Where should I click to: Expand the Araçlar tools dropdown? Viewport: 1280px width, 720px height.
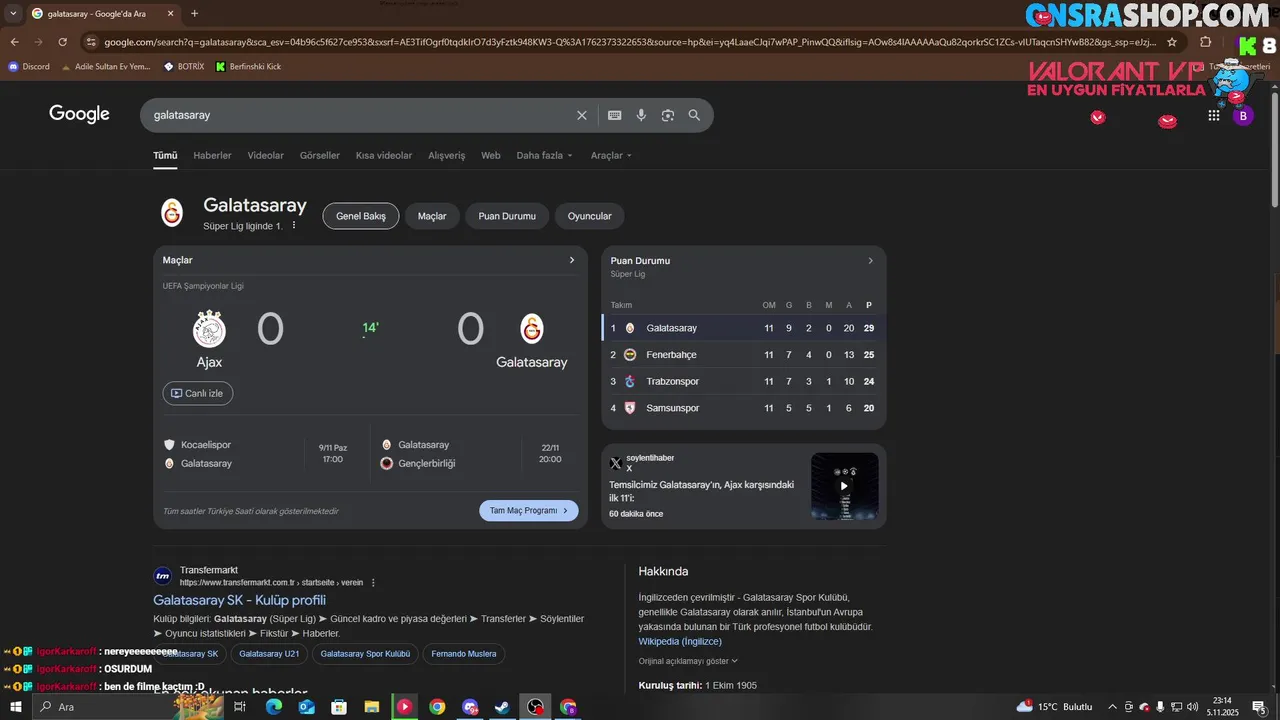pyautogui.click(x=611, y=155)
